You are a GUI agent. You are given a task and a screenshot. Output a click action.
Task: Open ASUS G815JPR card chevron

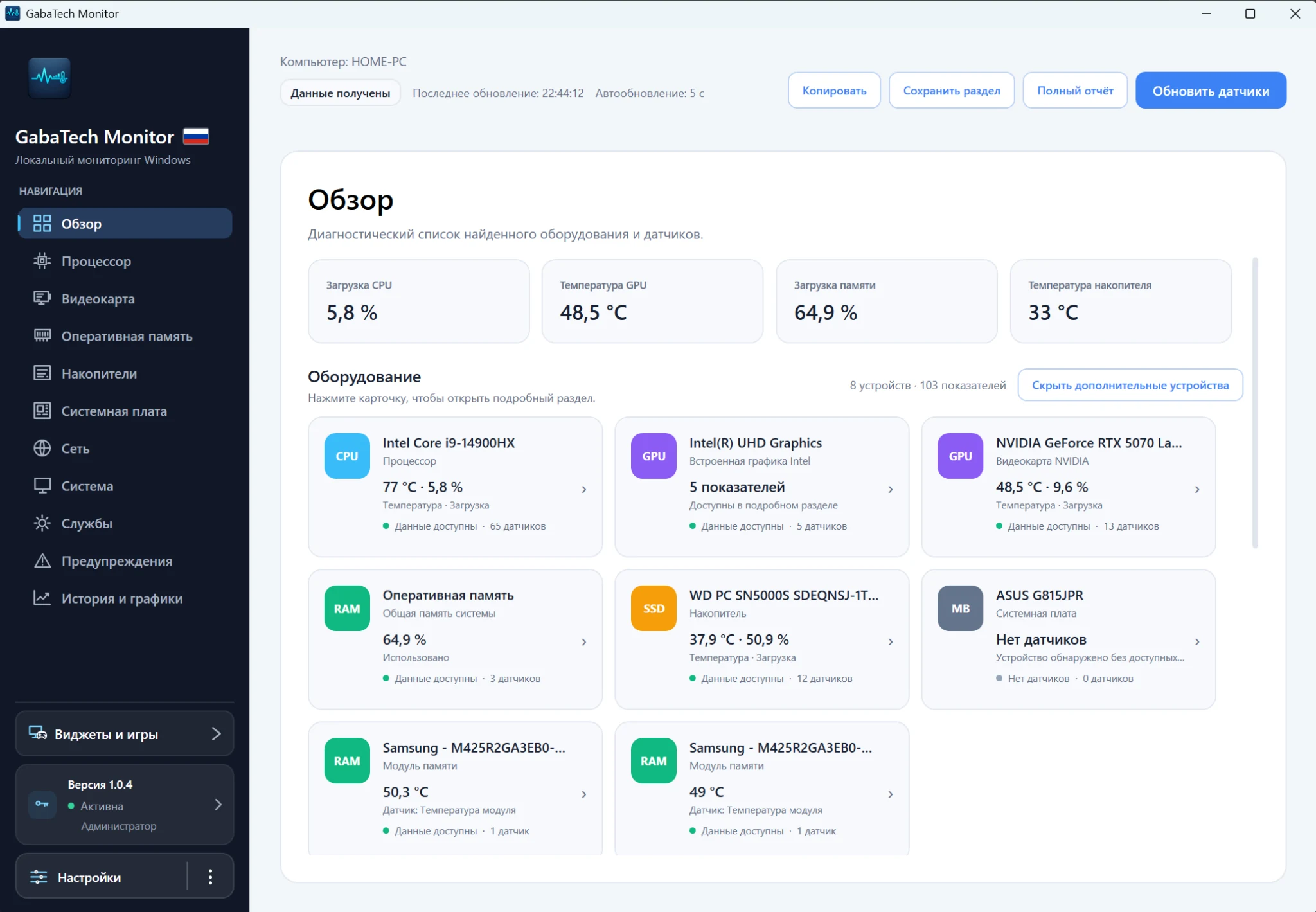pyautogui.click(x=1197, y=642)
